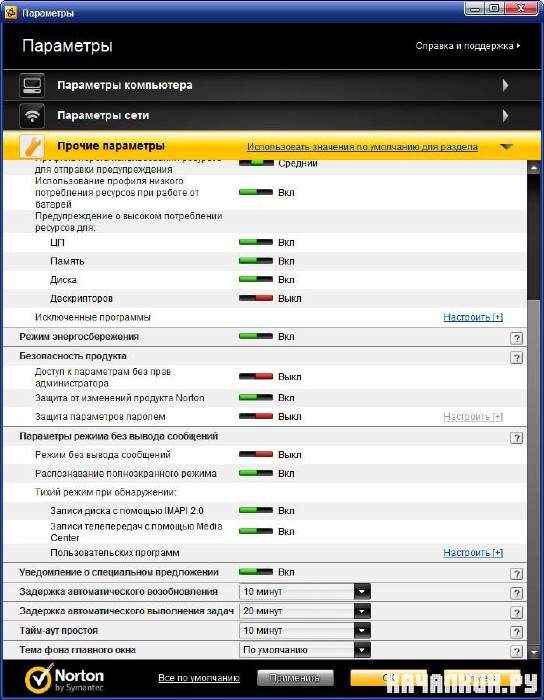Click the scrollbar down arrow

point(534,652)
